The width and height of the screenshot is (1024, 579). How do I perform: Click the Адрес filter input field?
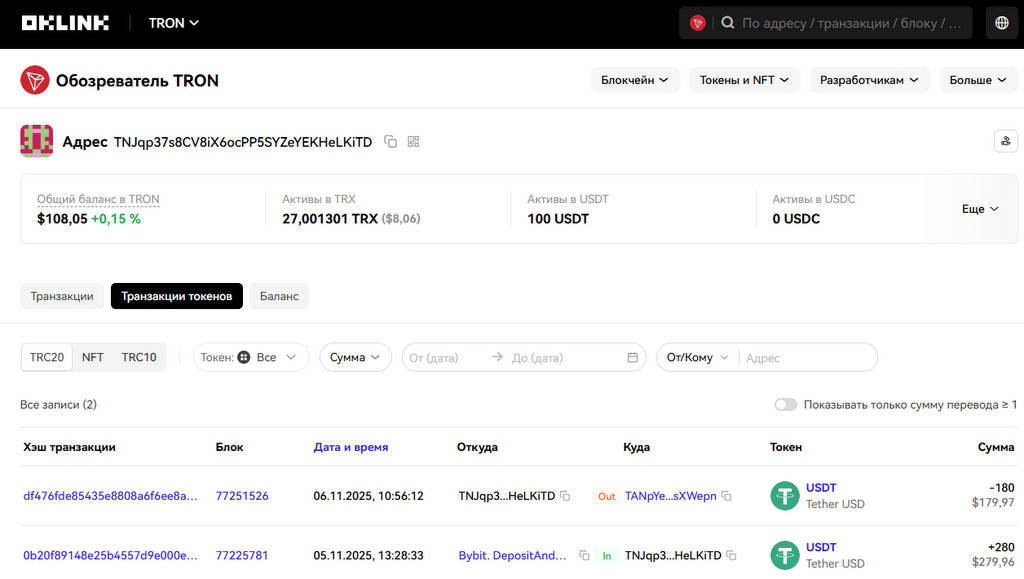807,358
